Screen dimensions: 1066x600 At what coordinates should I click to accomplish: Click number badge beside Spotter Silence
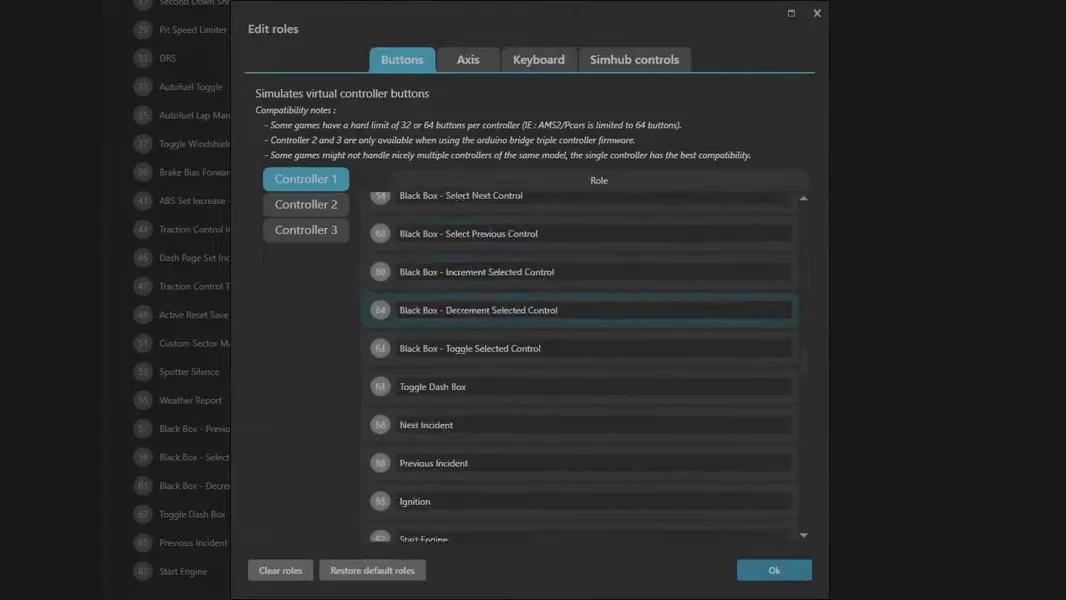[143, 372]
